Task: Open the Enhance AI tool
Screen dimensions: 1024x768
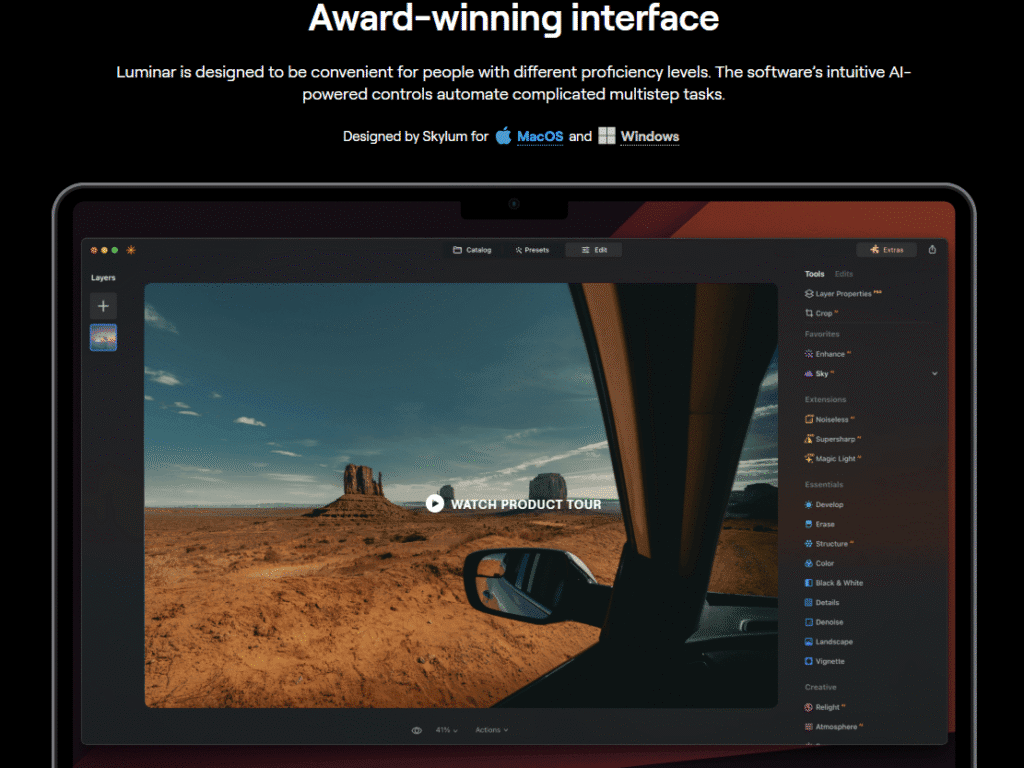Action: click(827, 354)
